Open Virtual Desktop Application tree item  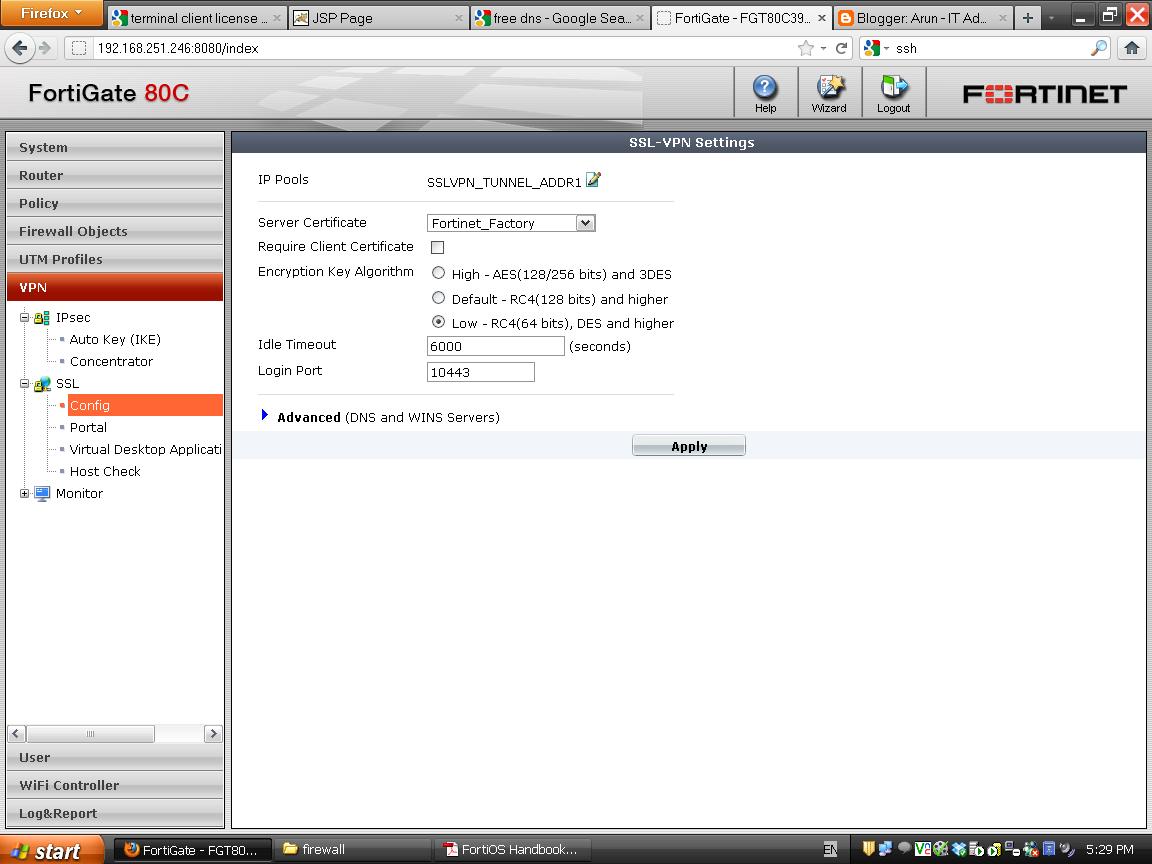pos(145,450)
